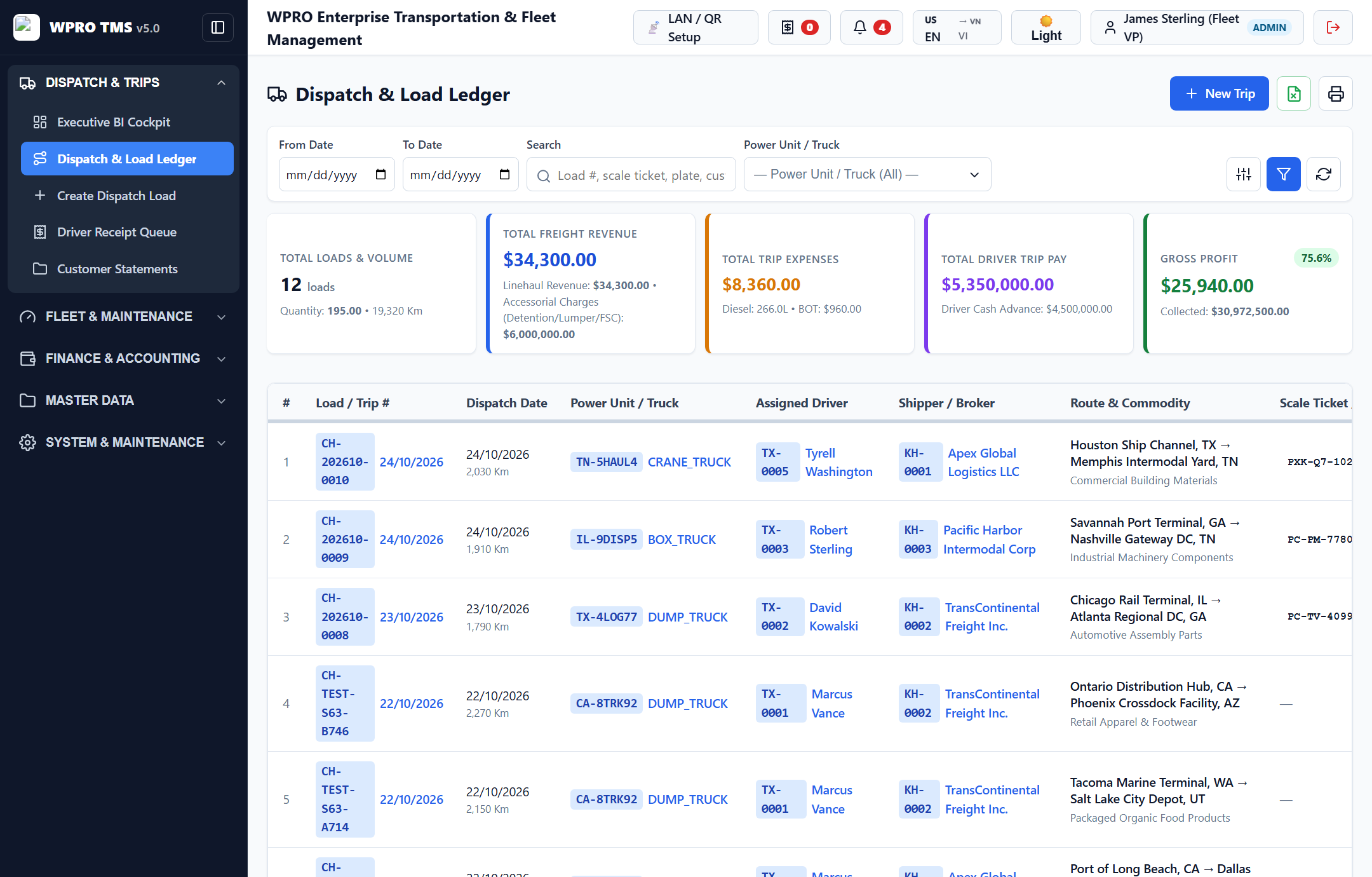The image size is (1372, 877).
Task: Open the Power Unit / Truck dropdown
Action: click(x=867, y=174)
